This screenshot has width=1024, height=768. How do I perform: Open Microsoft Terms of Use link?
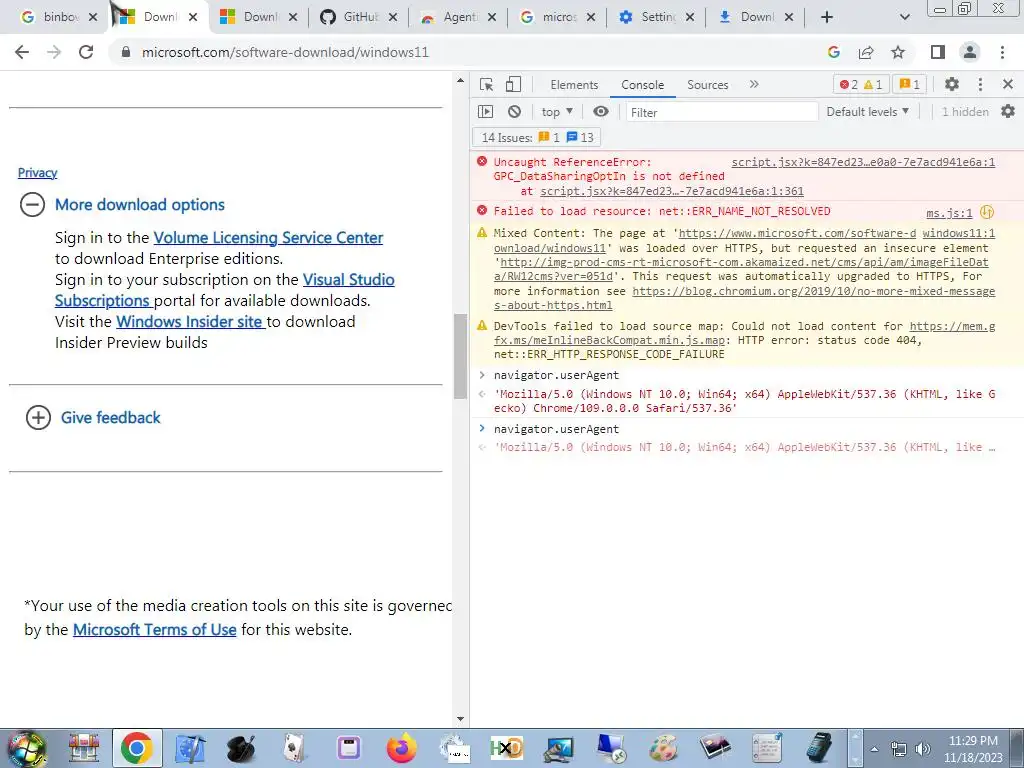pos(154,630)
